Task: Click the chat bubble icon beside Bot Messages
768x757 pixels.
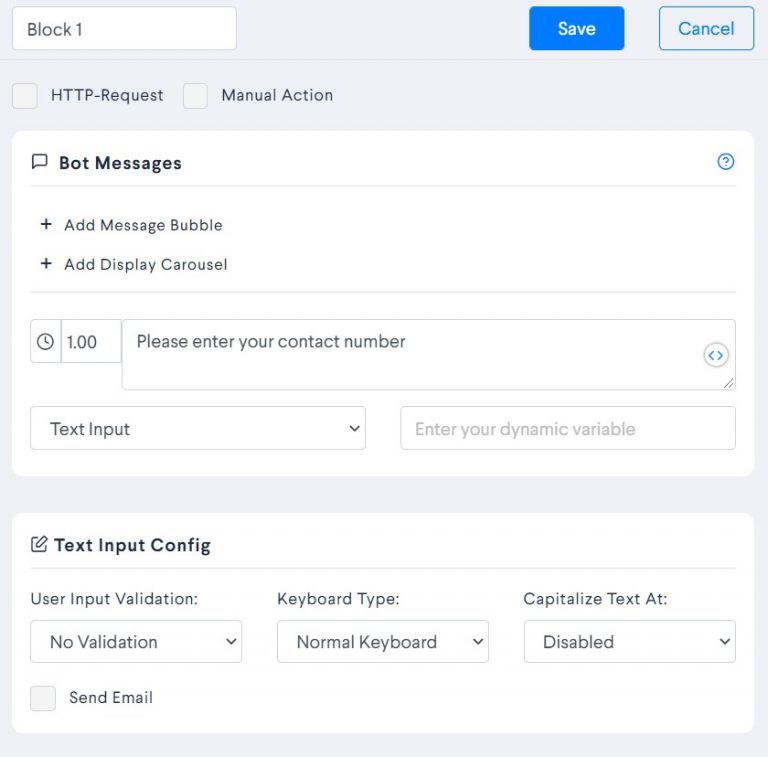Action: click(40, 162)
